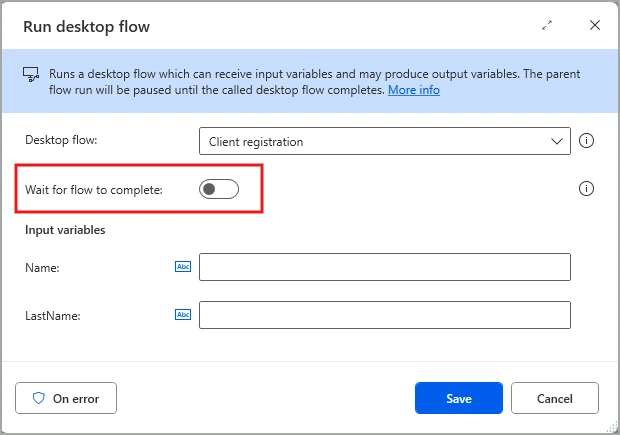The image size is (620, 435).
Task: Cancel the Run desktop flow dialog
Action: click(x=554, y=398)
